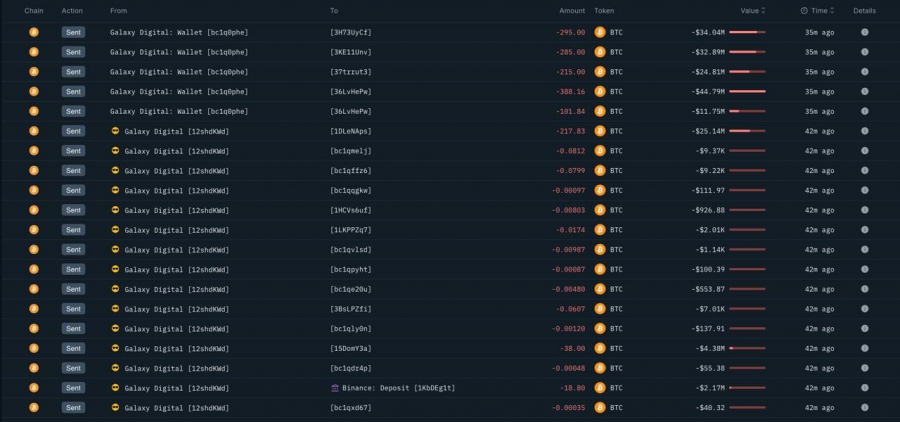The image size is (900, 422).
Task: Sort by Value column arrows
Action: click(763, 10)
